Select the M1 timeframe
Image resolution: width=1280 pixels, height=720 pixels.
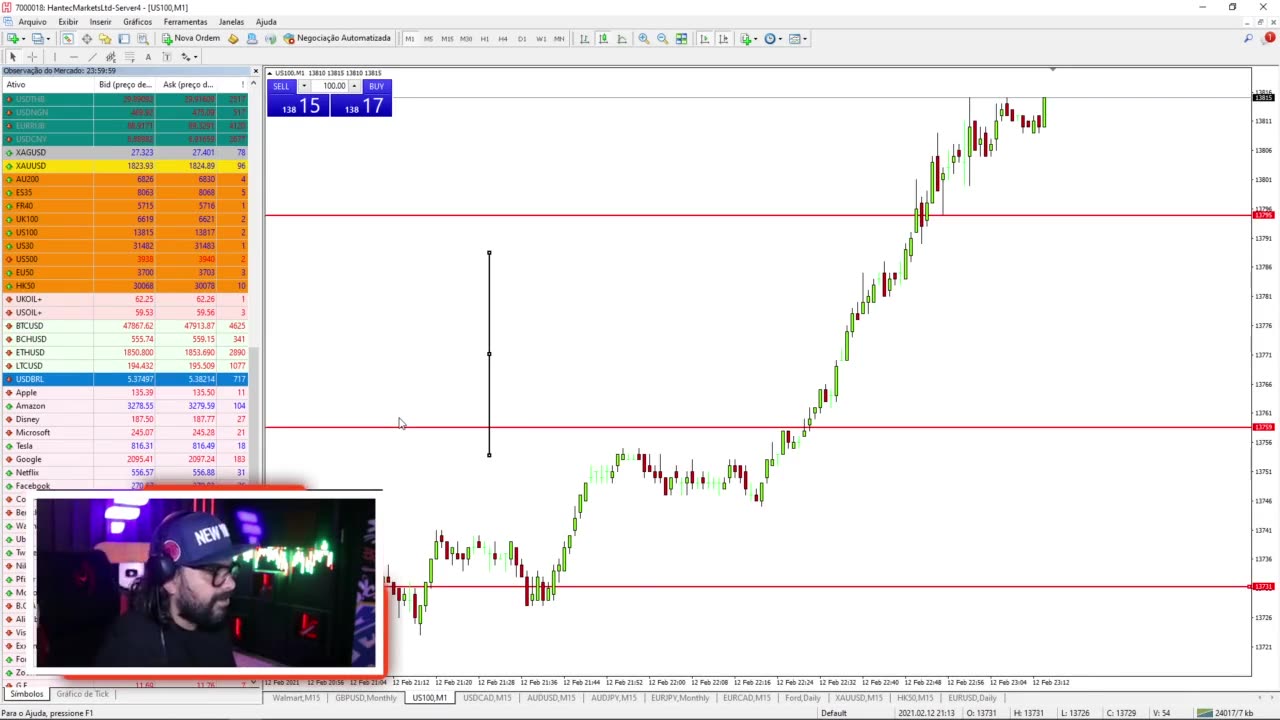(x=410, y=39)
